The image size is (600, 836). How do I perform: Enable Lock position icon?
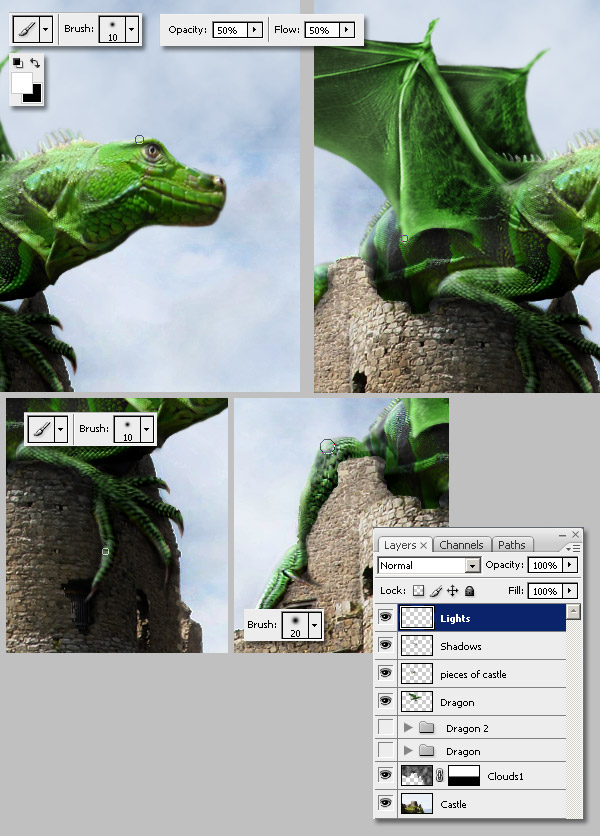pos(452,591)
